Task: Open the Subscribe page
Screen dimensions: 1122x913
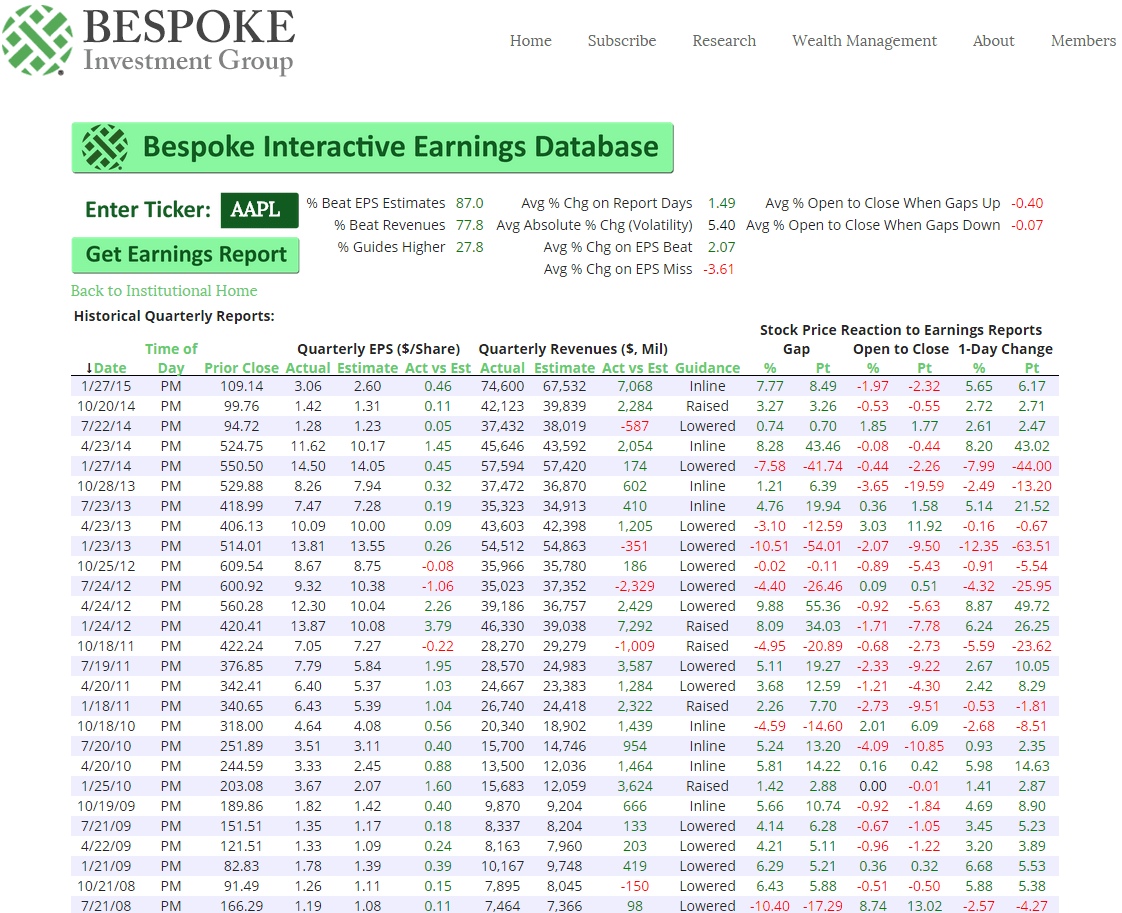Action: point(622,41)
